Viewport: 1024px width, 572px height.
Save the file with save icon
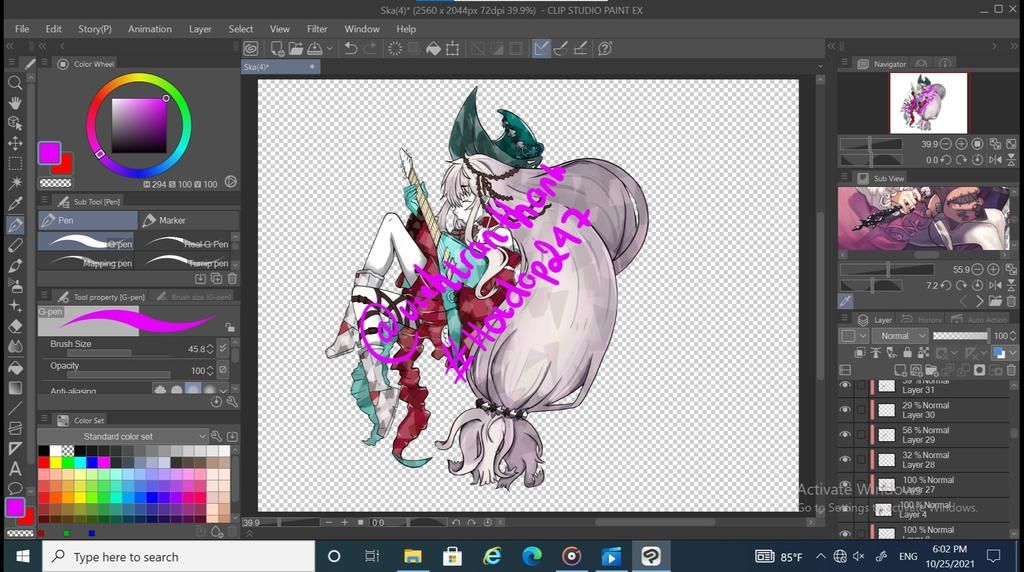[x=315, y=48]
